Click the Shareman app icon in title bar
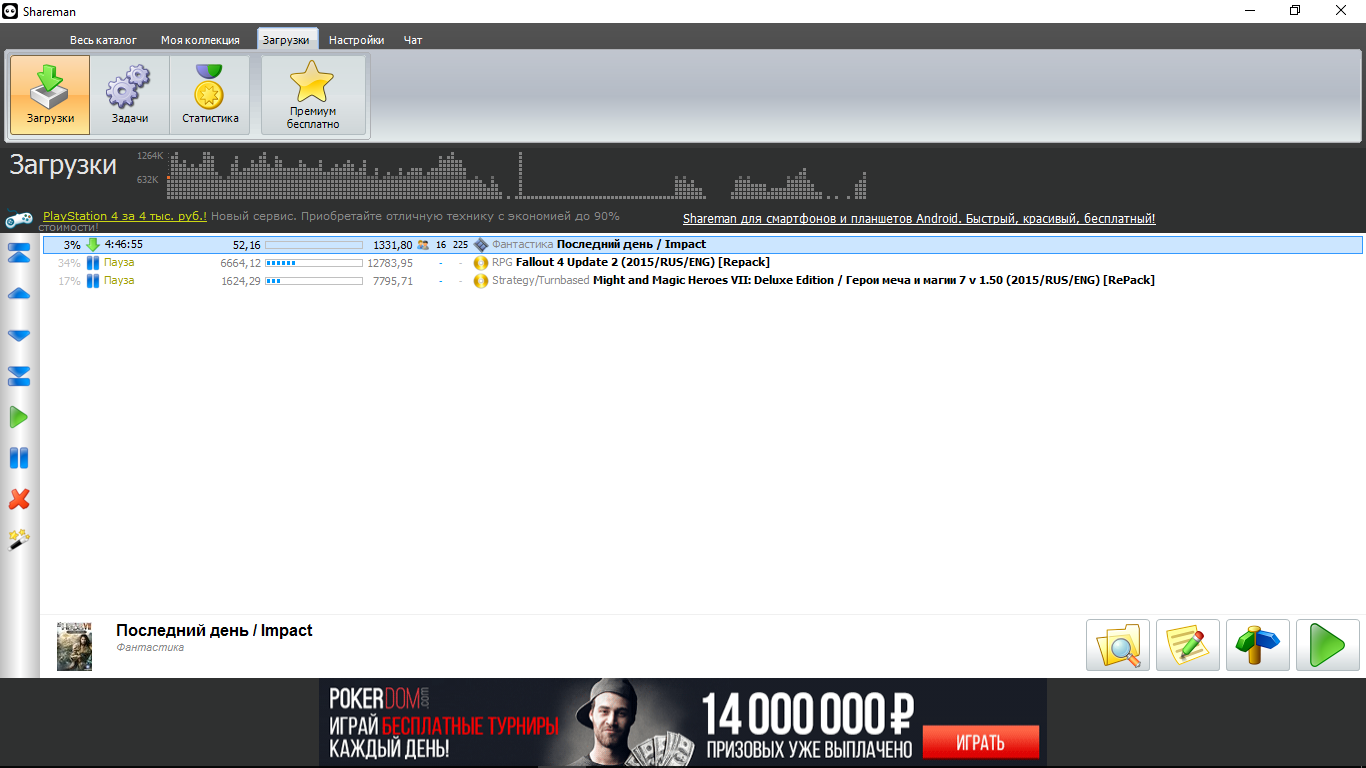Image resolution: width=1366 pixels, height=768 pixels. (11, 11)
